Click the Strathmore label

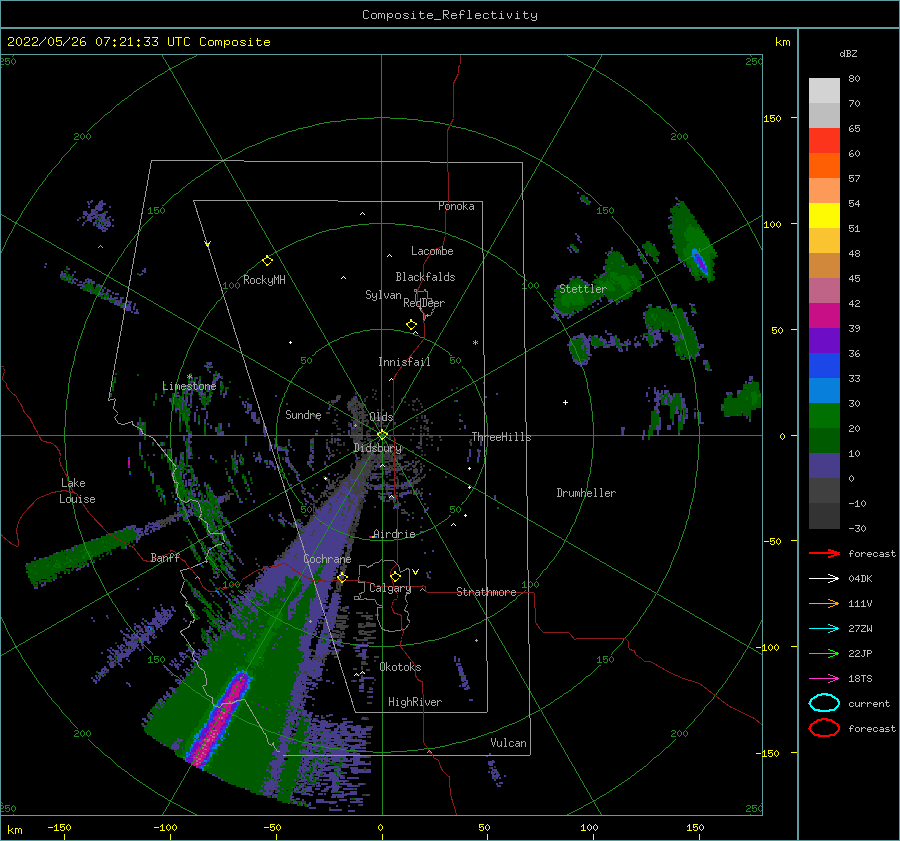[x=486, y=592]
